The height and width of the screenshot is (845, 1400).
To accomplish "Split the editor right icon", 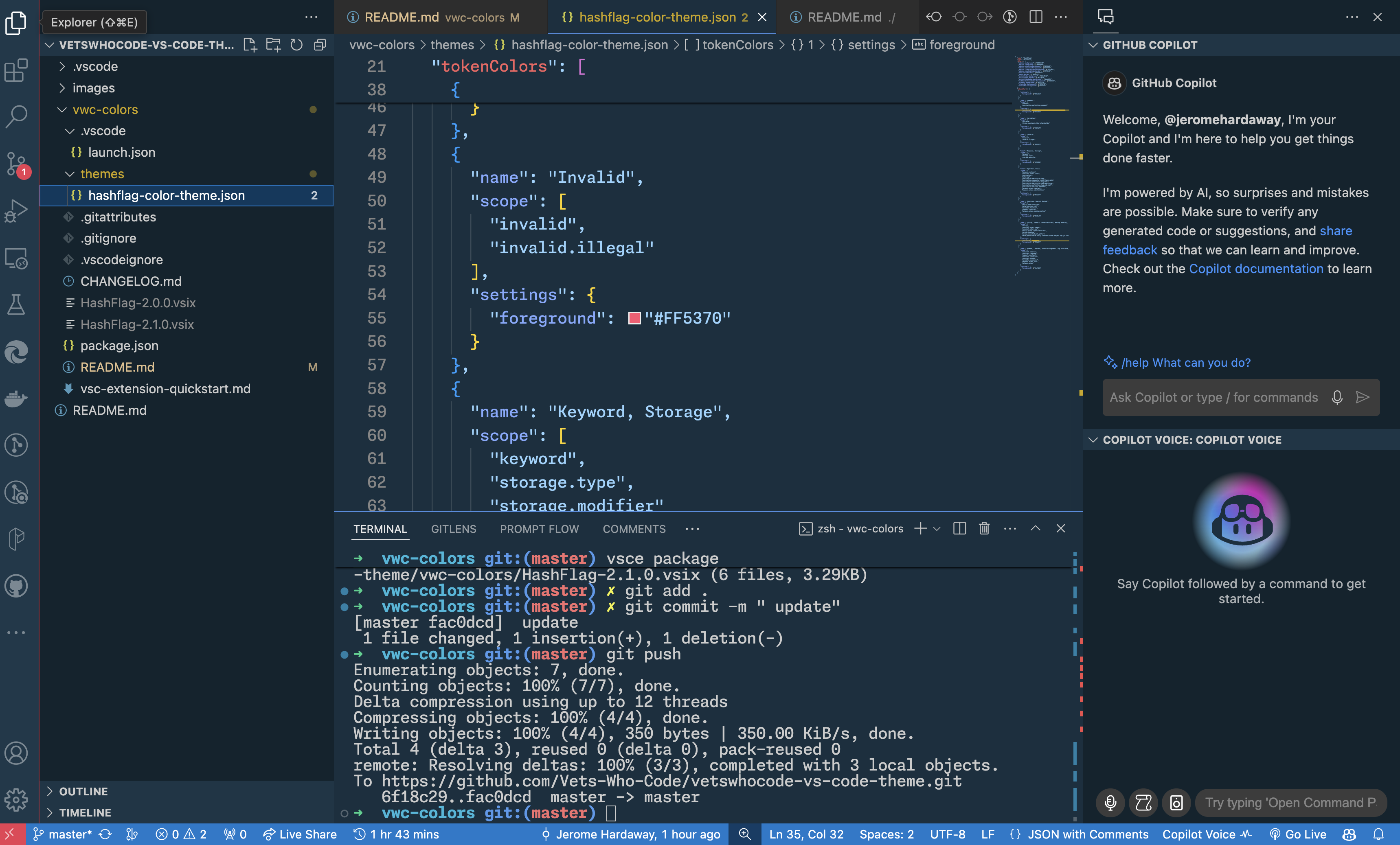I will 1036,17.
